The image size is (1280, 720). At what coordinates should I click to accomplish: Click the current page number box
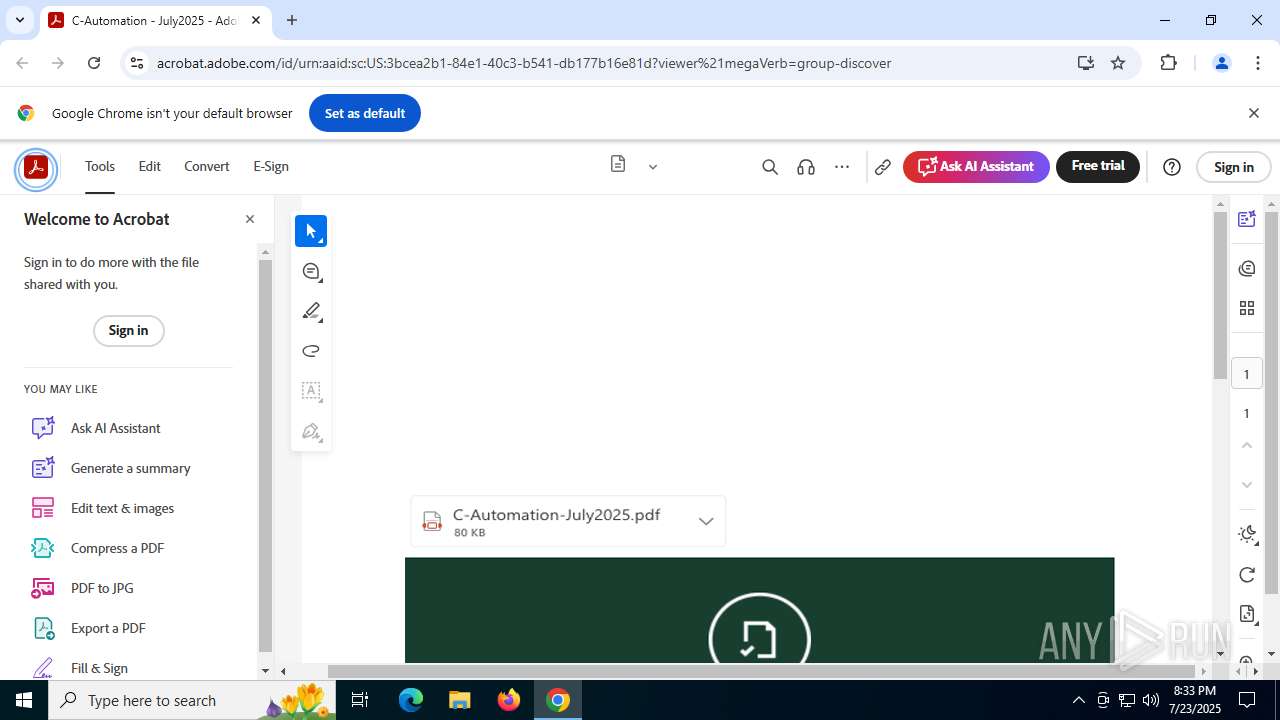(x=1246, y=374)
